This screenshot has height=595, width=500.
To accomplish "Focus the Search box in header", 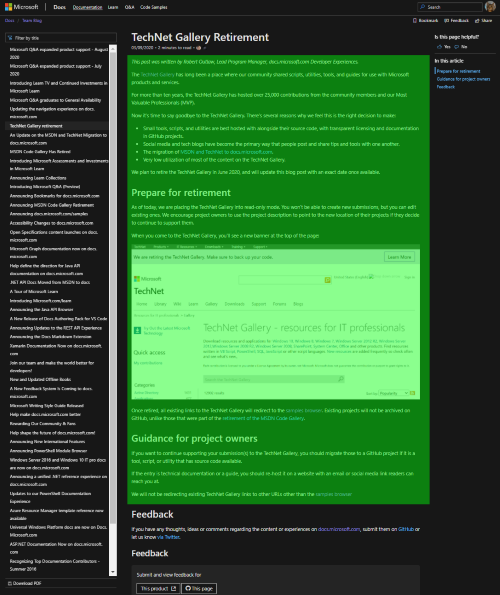I will pos(450,7).
